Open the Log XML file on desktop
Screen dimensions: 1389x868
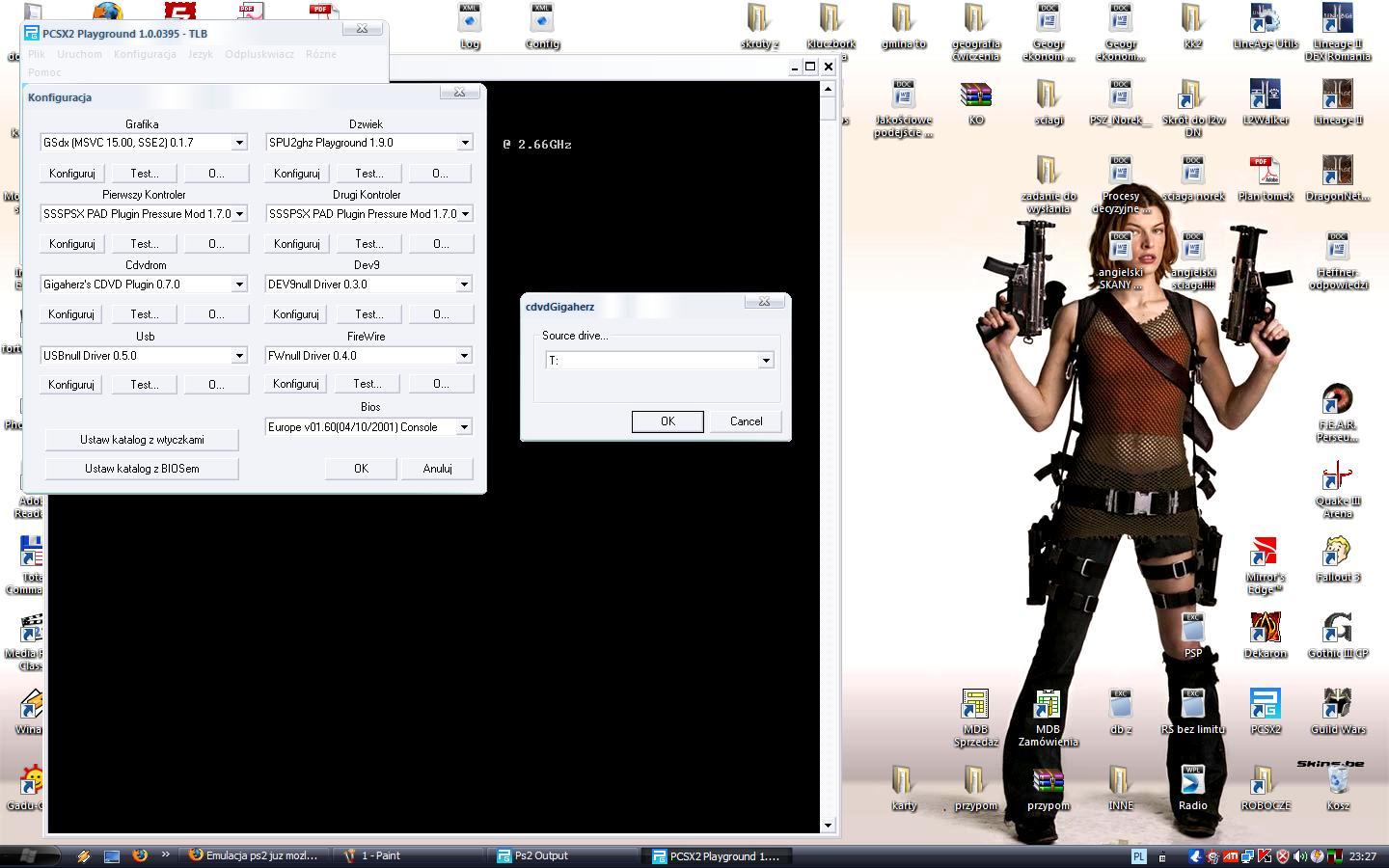pos(470,26)
